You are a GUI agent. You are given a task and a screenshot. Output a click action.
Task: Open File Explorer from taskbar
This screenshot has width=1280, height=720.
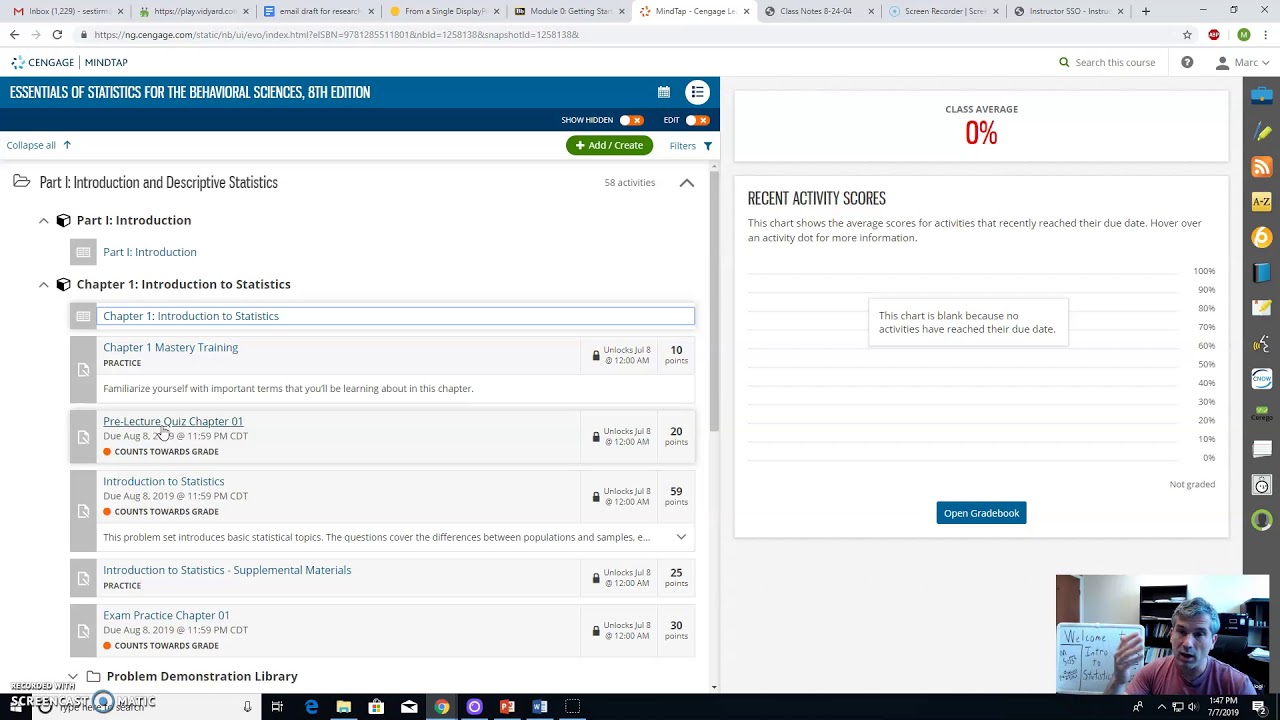pyautogui.click(x=343, y=707)
